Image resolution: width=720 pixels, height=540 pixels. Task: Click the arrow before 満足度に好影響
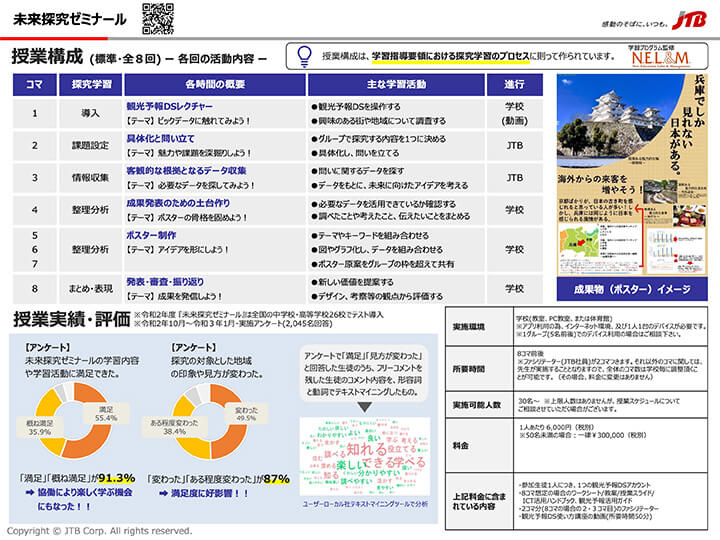[x=163, y=493]
